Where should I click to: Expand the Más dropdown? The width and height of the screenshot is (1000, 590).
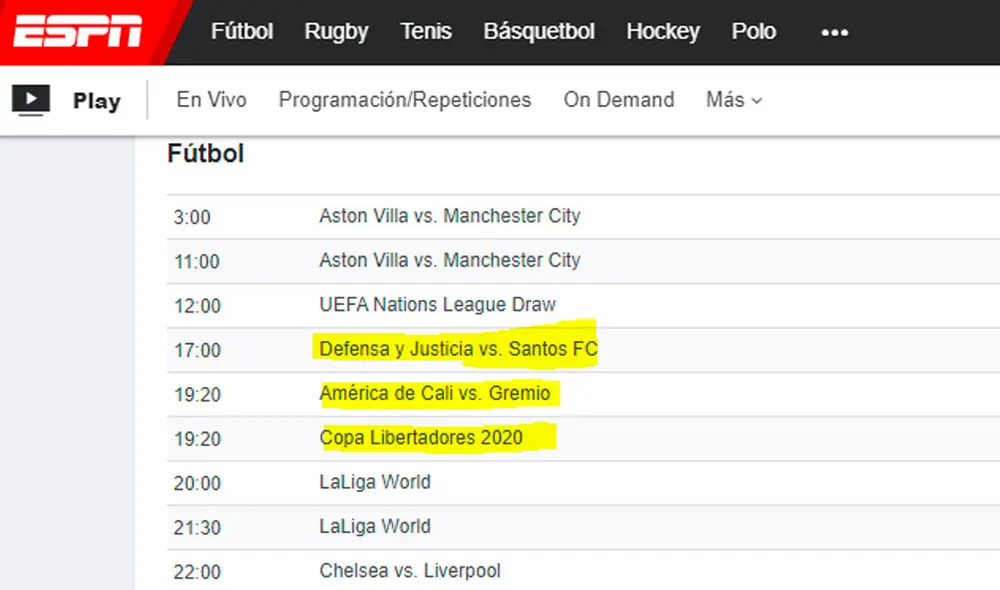734,100
